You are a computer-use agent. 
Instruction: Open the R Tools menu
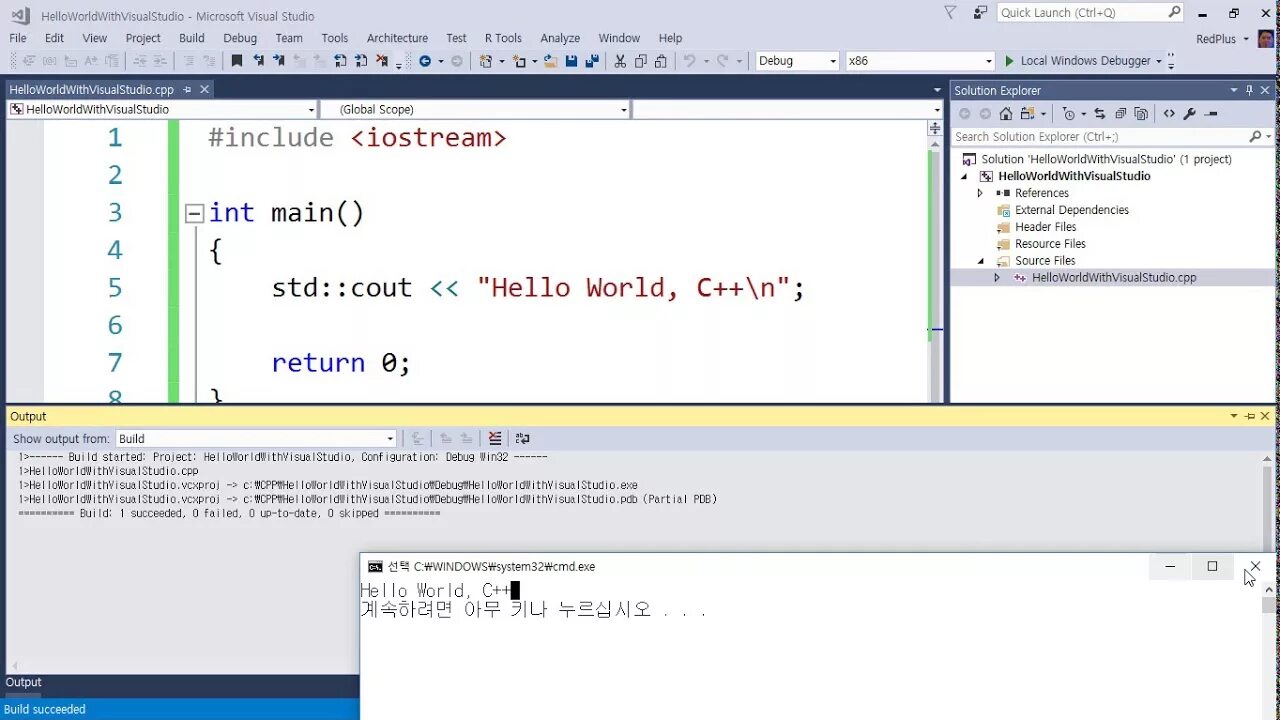coord(503,38)
